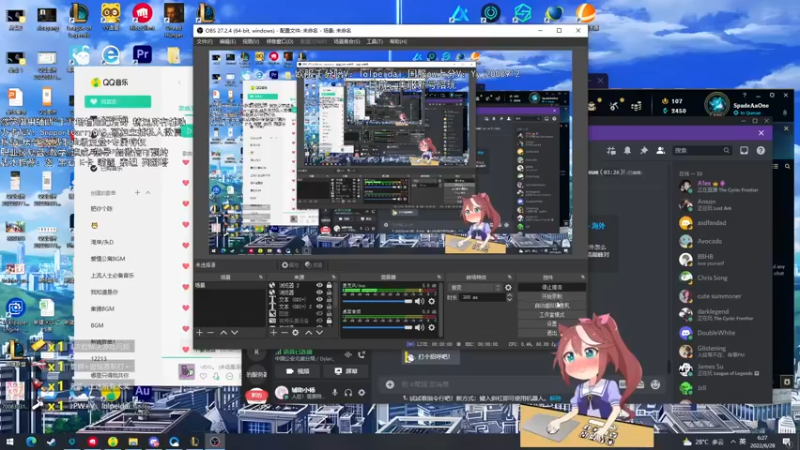Add a new scene in scenes panel
Image resolution: width=800 pixels, height=450 pixels.
point(199,333)
